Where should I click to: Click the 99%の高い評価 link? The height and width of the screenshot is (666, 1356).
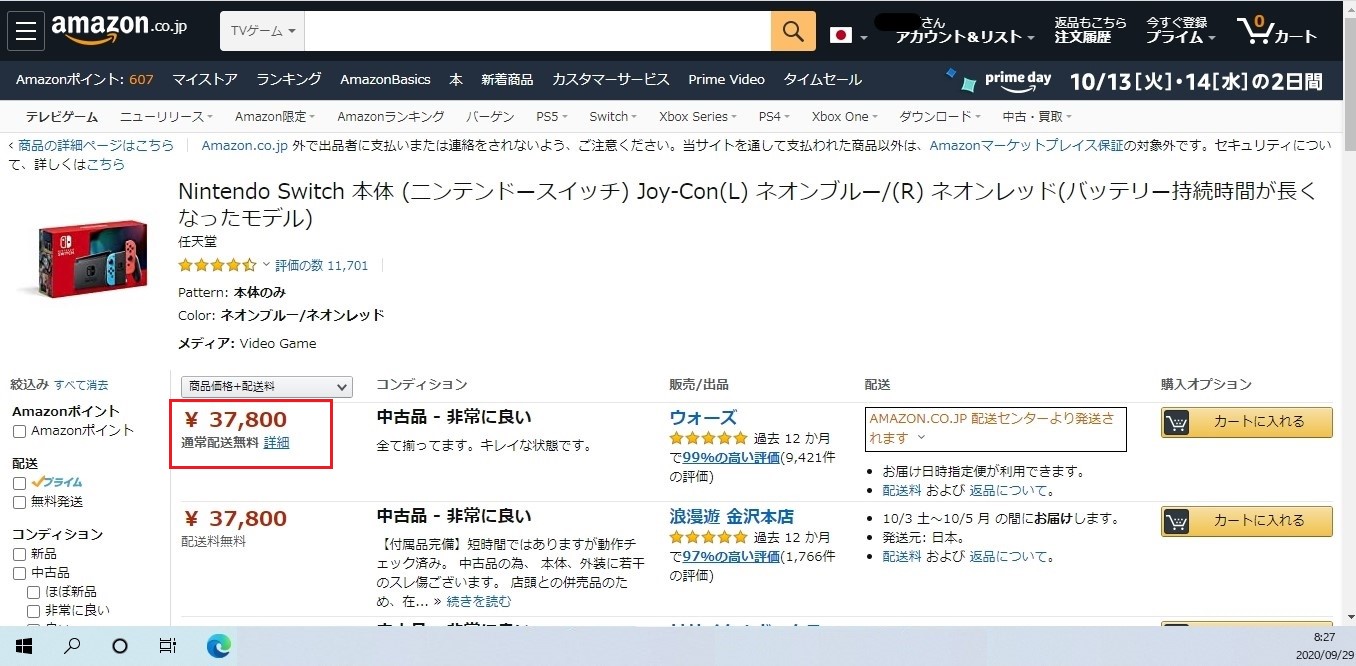pyautogui.click(x=731, y=458)
